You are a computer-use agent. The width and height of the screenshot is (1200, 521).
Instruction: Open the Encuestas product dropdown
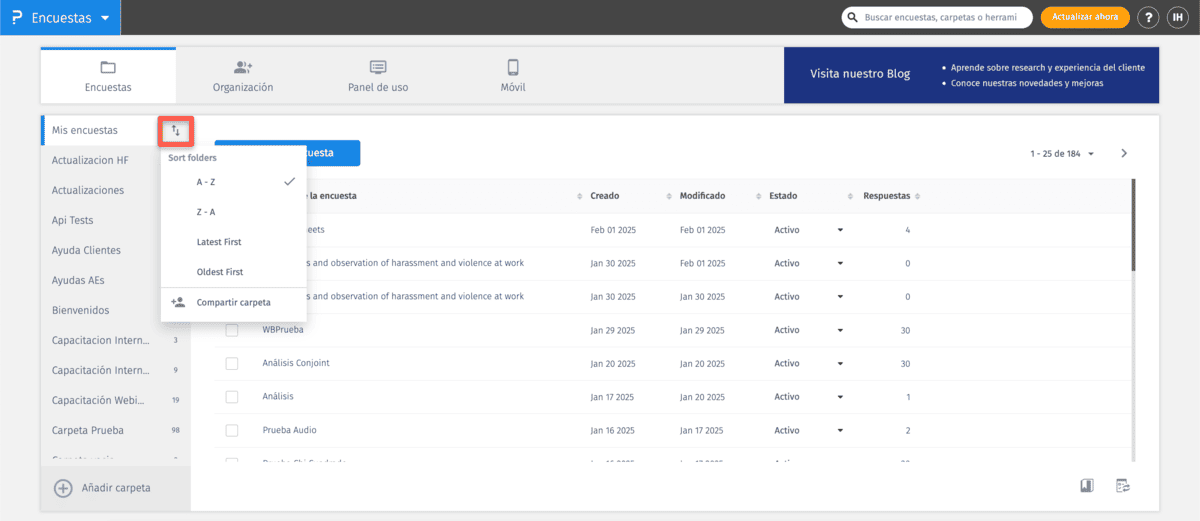(60, 18)
